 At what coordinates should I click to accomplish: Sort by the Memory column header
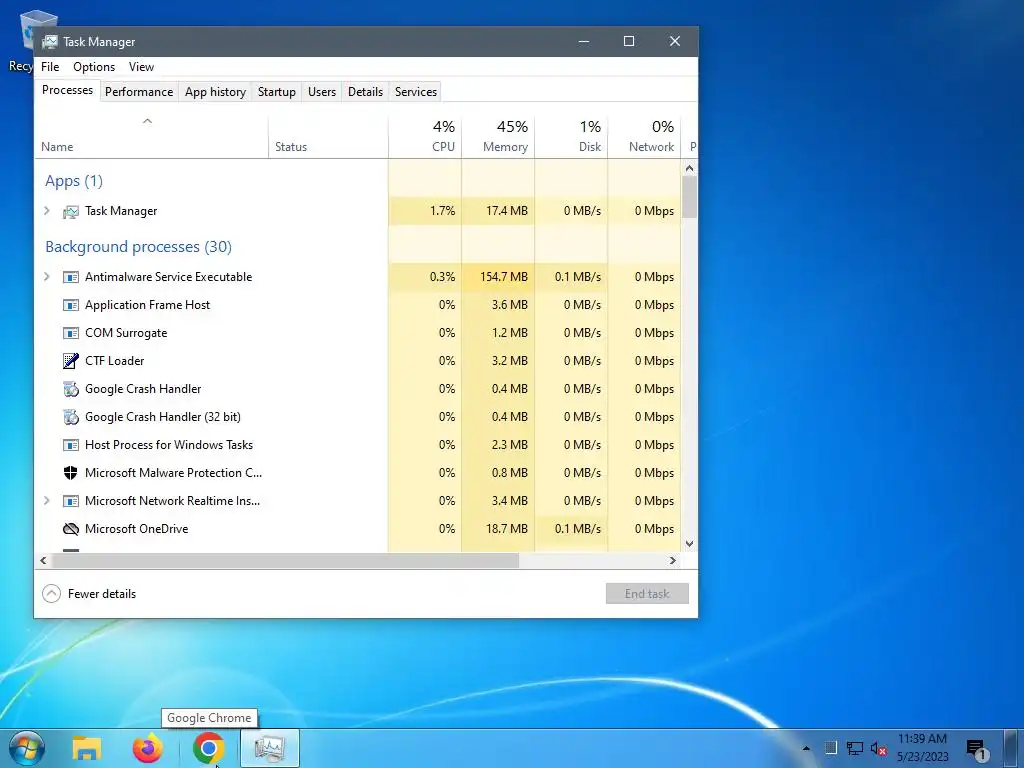pos(498,136)
